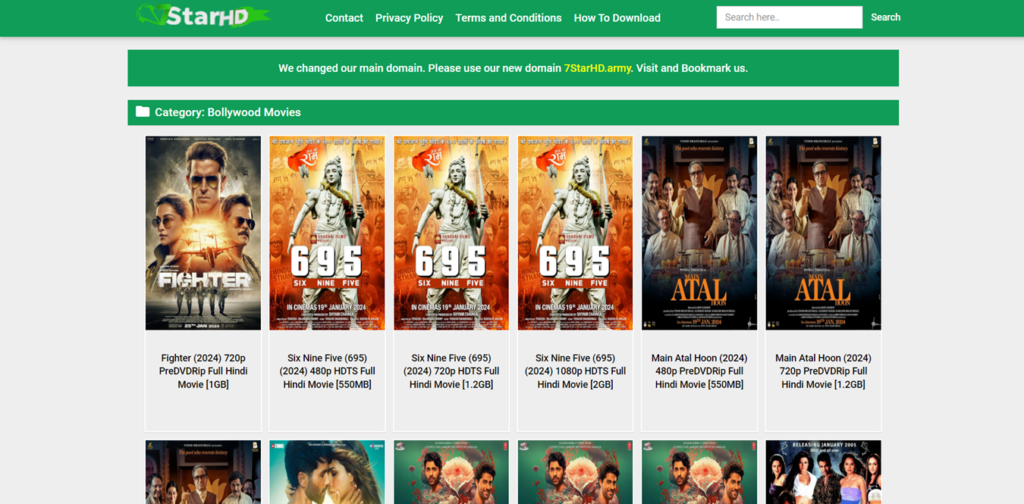Click the Search button

[886, 17]
